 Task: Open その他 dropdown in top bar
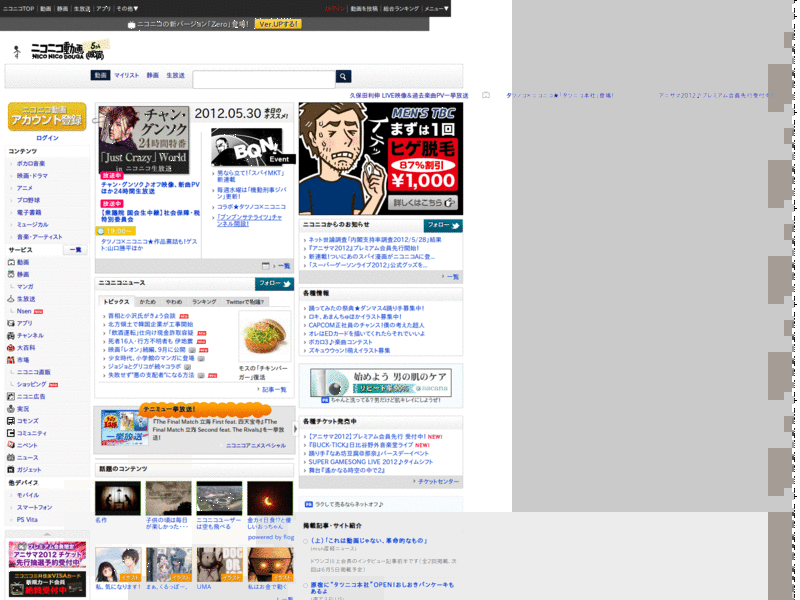tap(127, 9)
